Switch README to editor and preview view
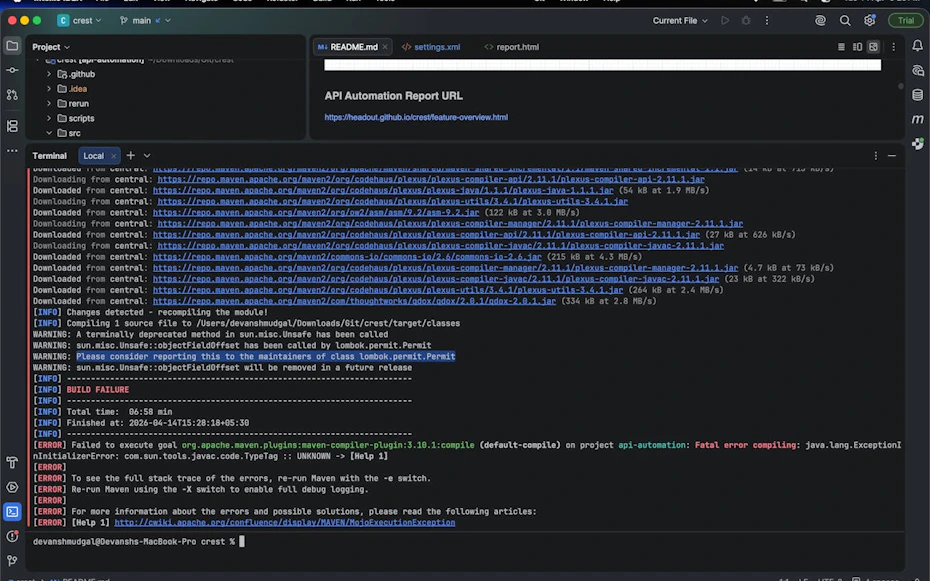Viewport: 930px width, 581px height. point(857,47)
